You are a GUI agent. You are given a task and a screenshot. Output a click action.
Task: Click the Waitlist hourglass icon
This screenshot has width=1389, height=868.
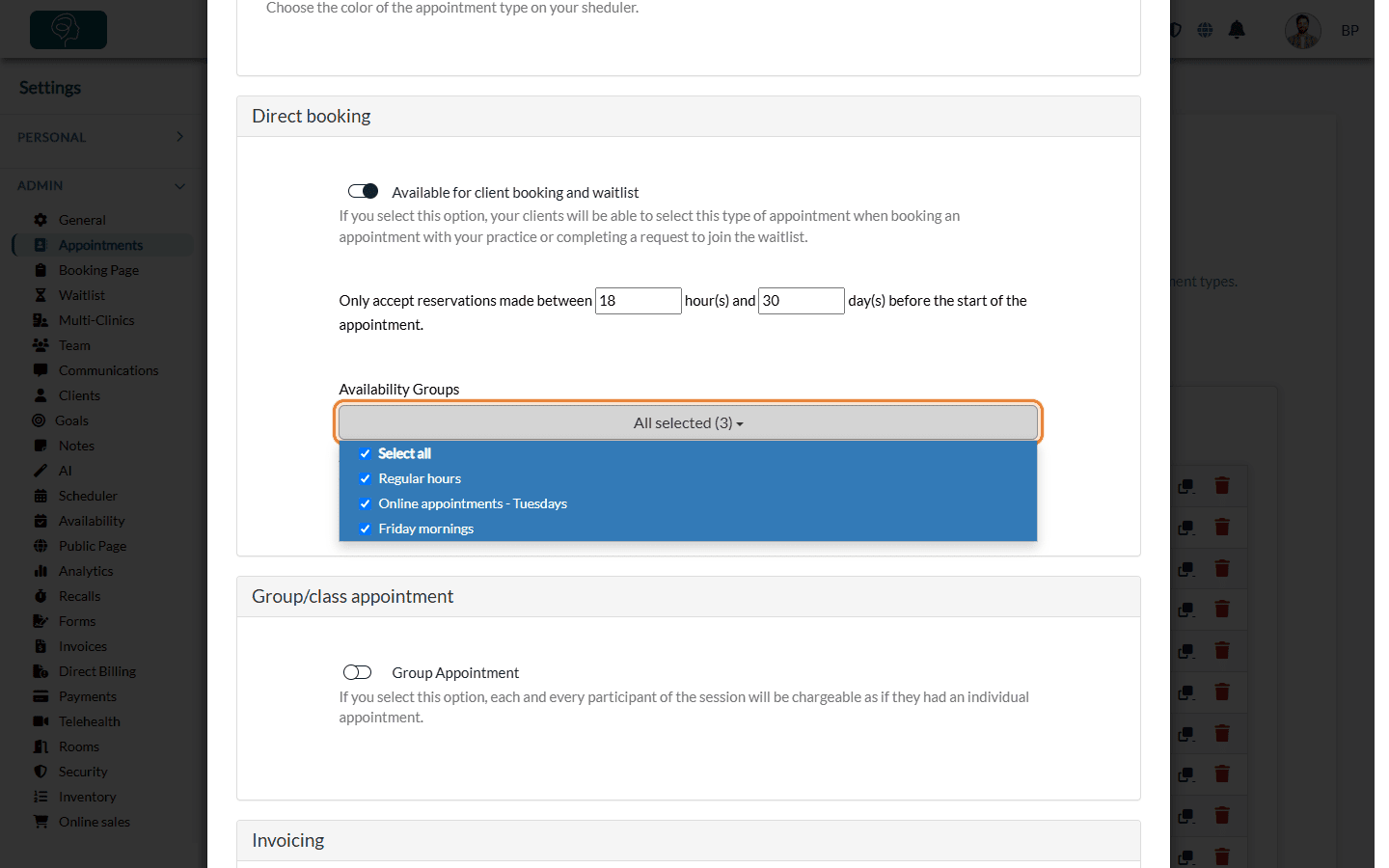[41, 295]
